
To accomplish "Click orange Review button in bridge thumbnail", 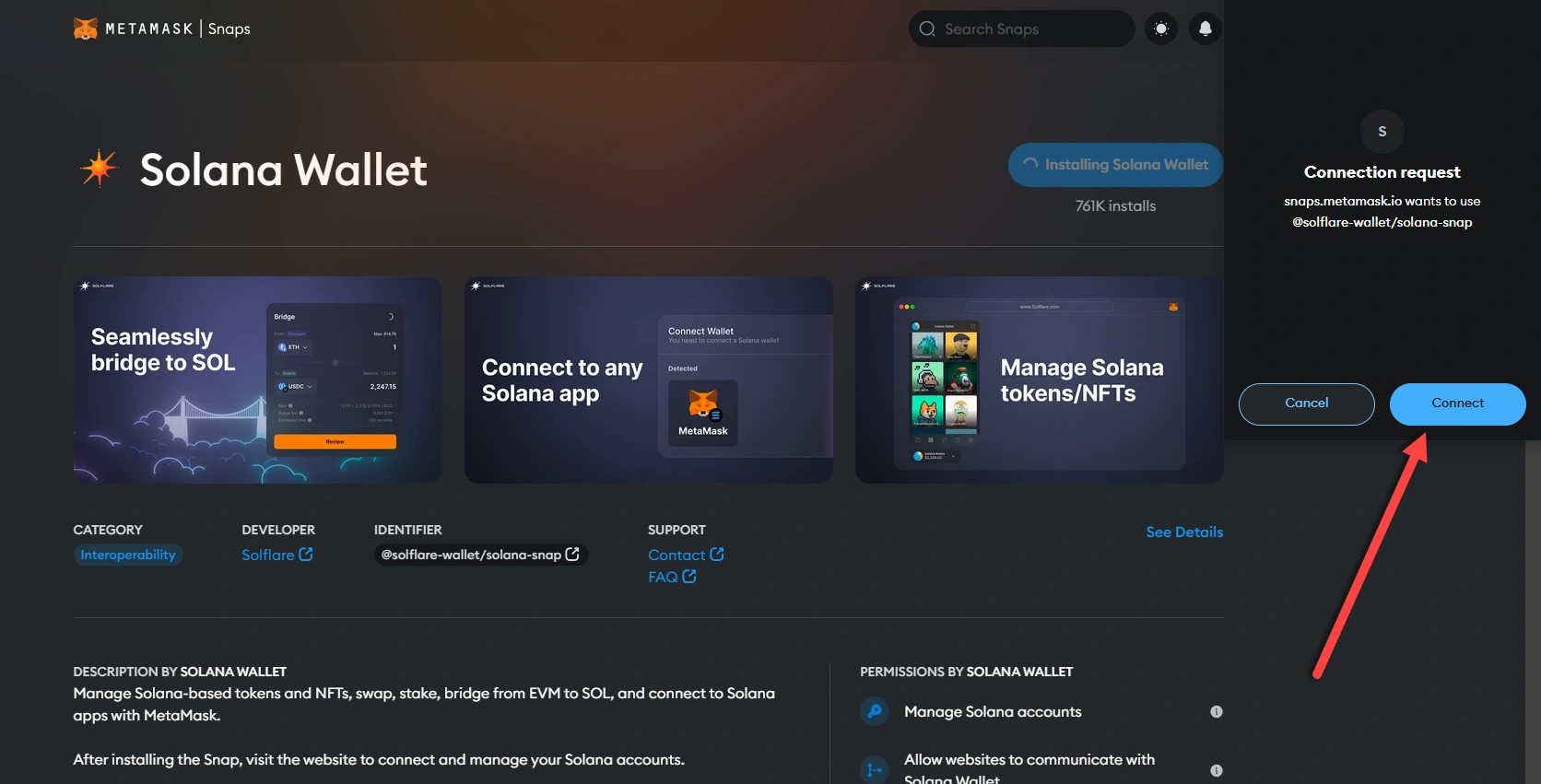I will pos(335,442).
